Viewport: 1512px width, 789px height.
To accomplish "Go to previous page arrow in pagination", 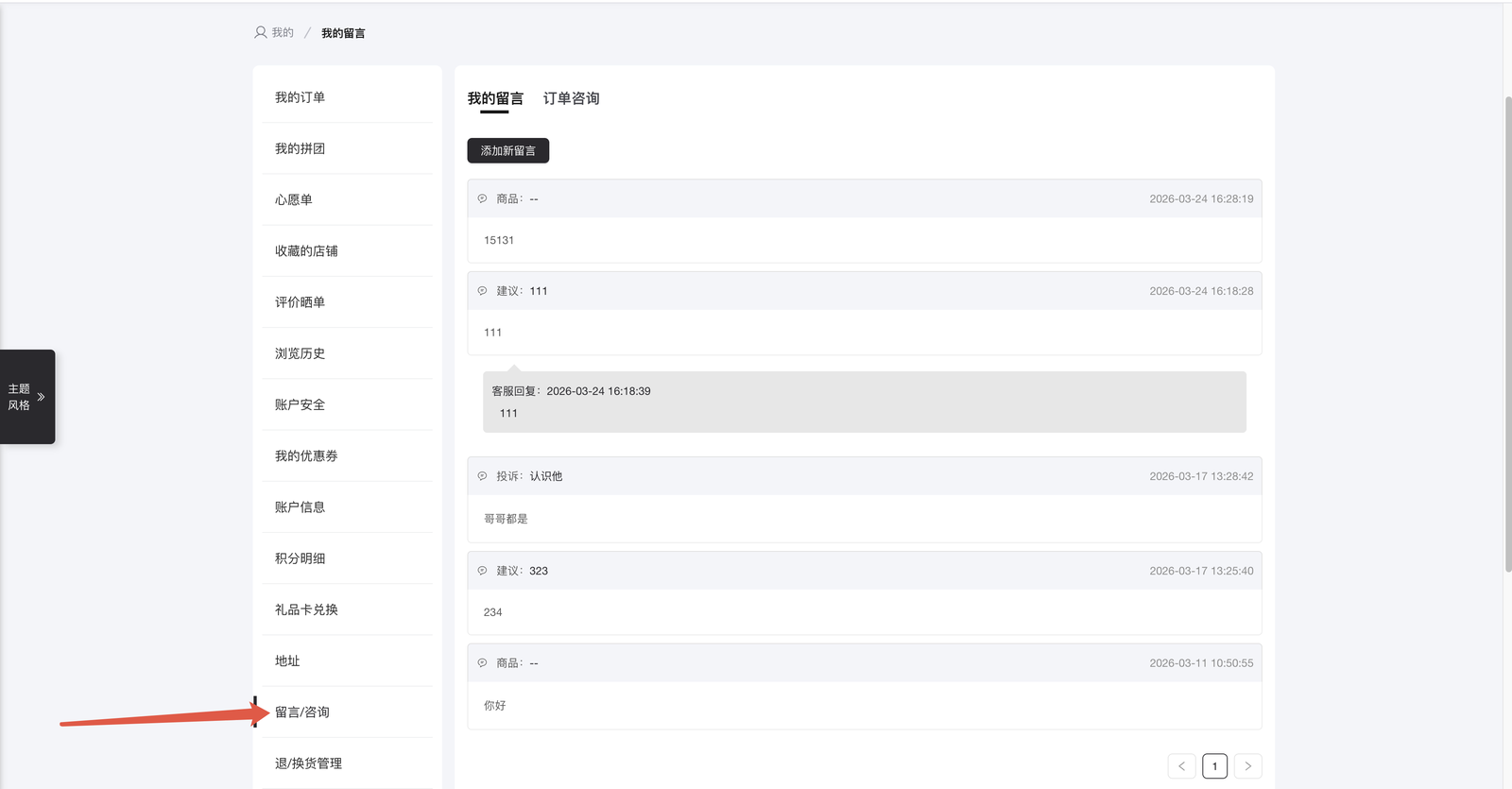I will tap(1181, 766).
